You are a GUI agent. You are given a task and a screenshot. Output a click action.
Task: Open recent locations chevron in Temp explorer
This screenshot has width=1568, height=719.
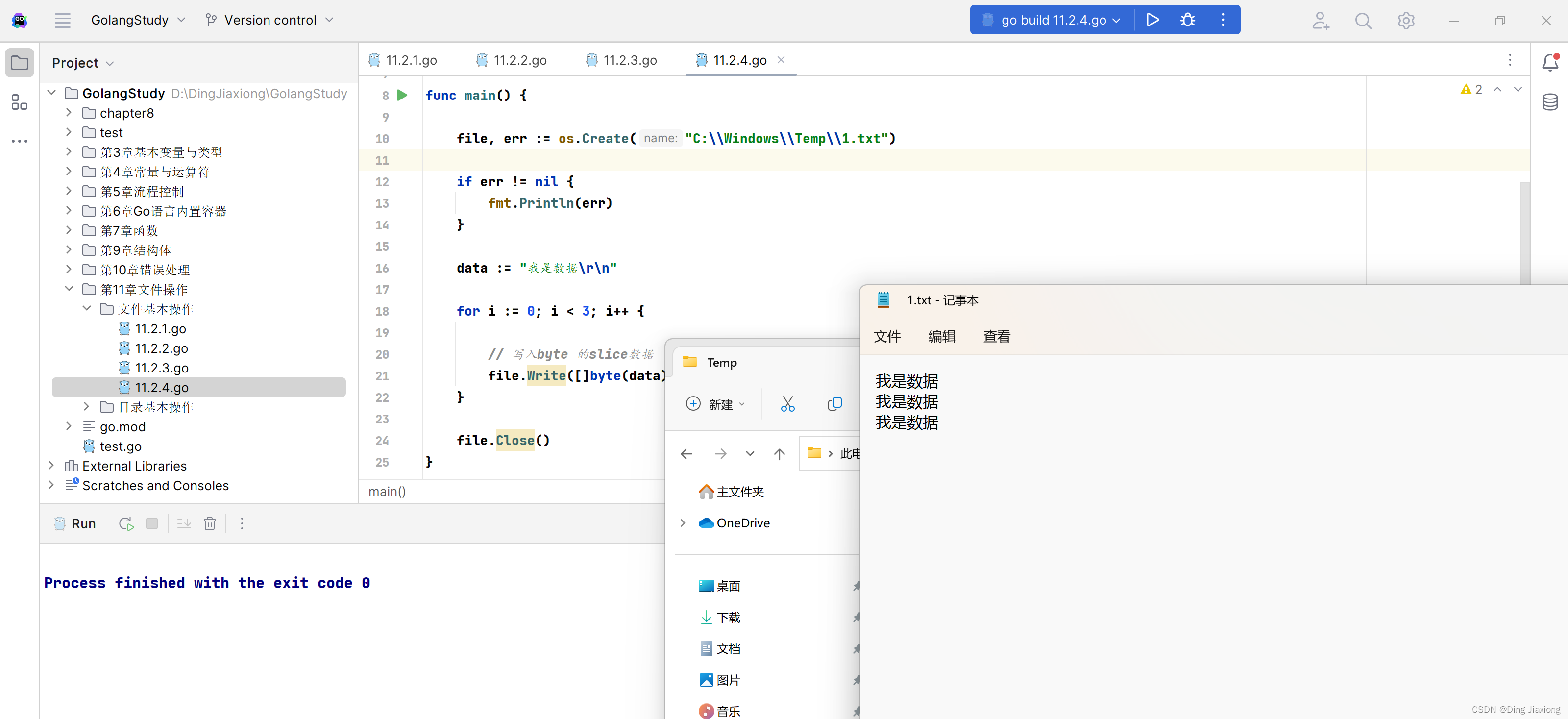[750, 453]
